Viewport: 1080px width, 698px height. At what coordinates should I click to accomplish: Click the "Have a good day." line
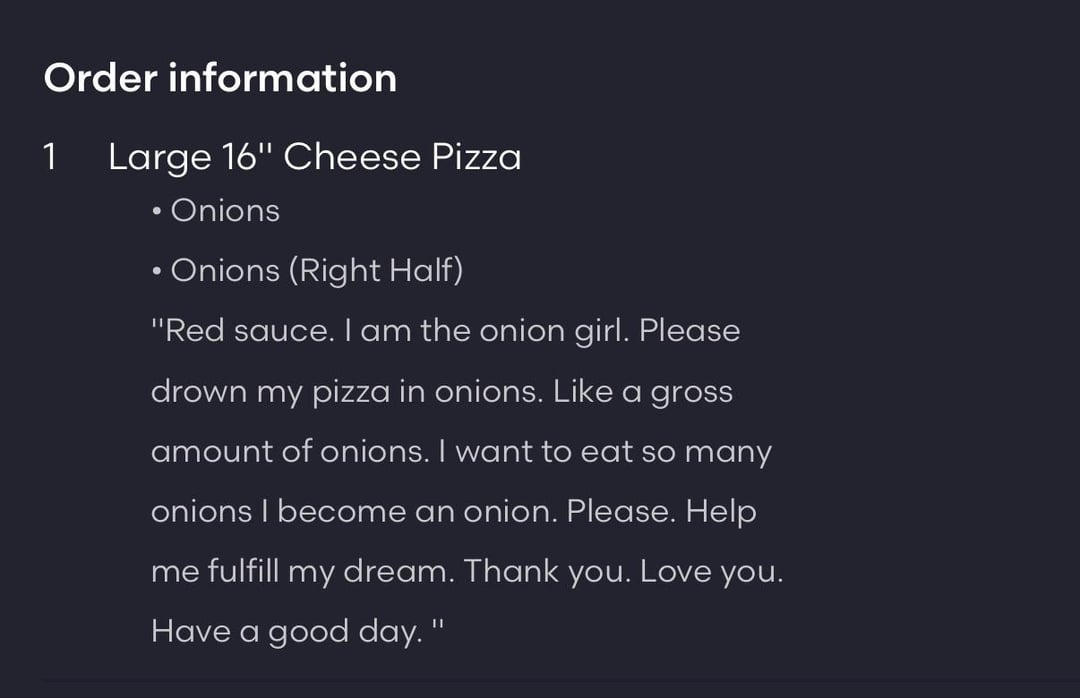[286, 632]
